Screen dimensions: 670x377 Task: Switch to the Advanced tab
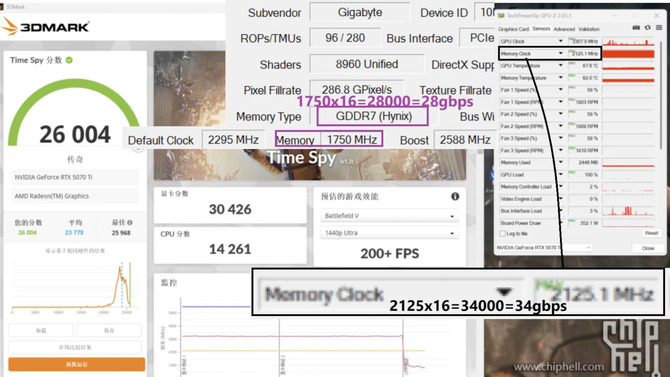[x=564, y=29]
